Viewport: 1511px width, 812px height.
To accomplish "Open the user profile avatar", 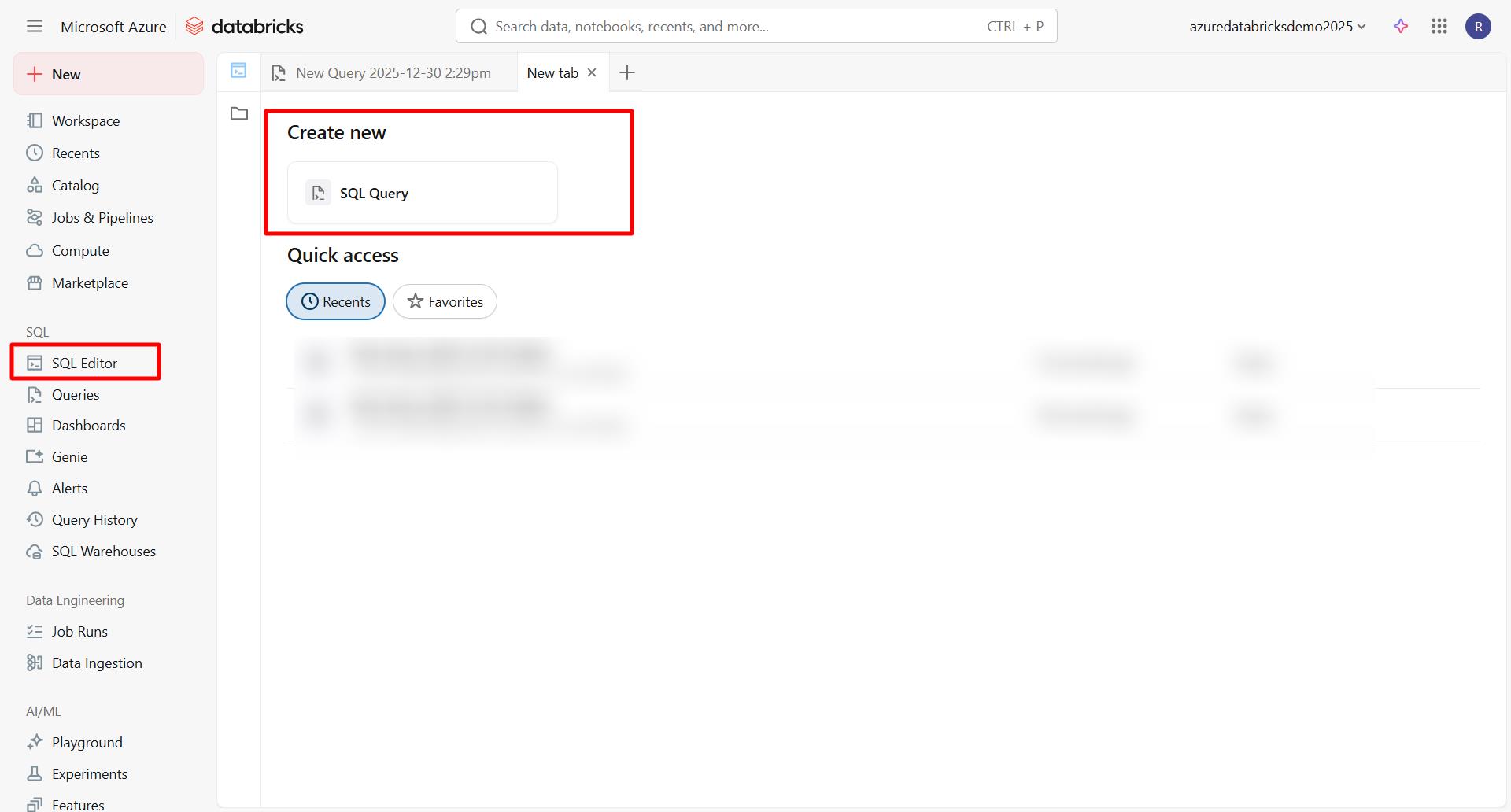I will [1478, 26].
